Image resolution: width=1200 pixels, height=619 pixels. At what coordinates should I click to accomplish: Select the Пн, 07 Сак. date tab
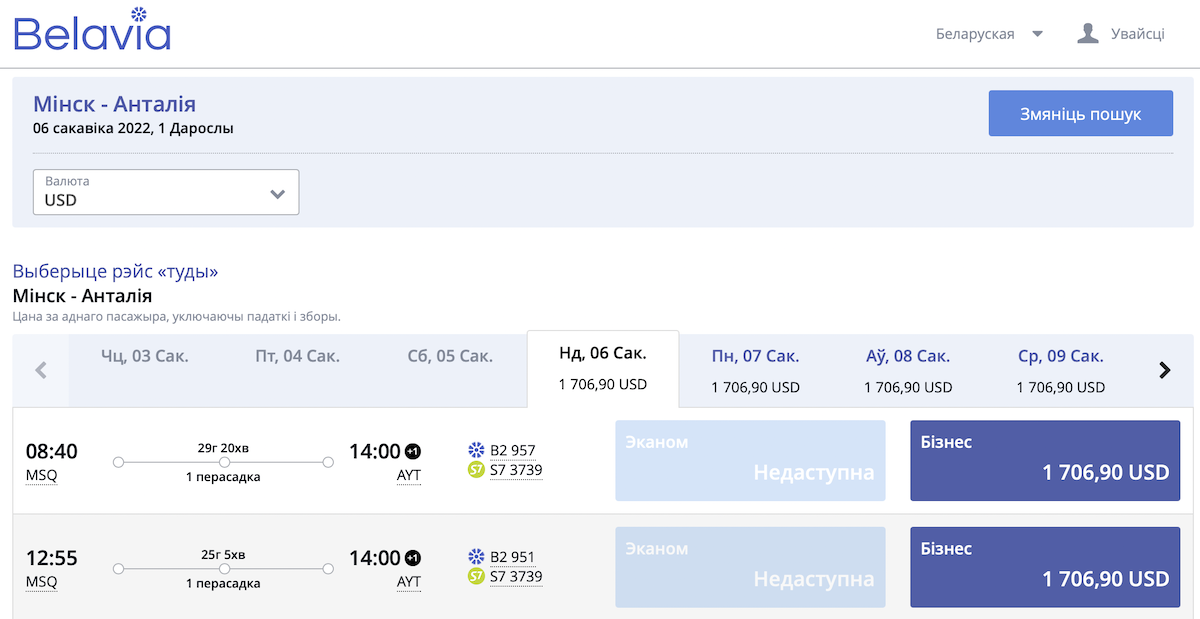click(x=755, y=370)
